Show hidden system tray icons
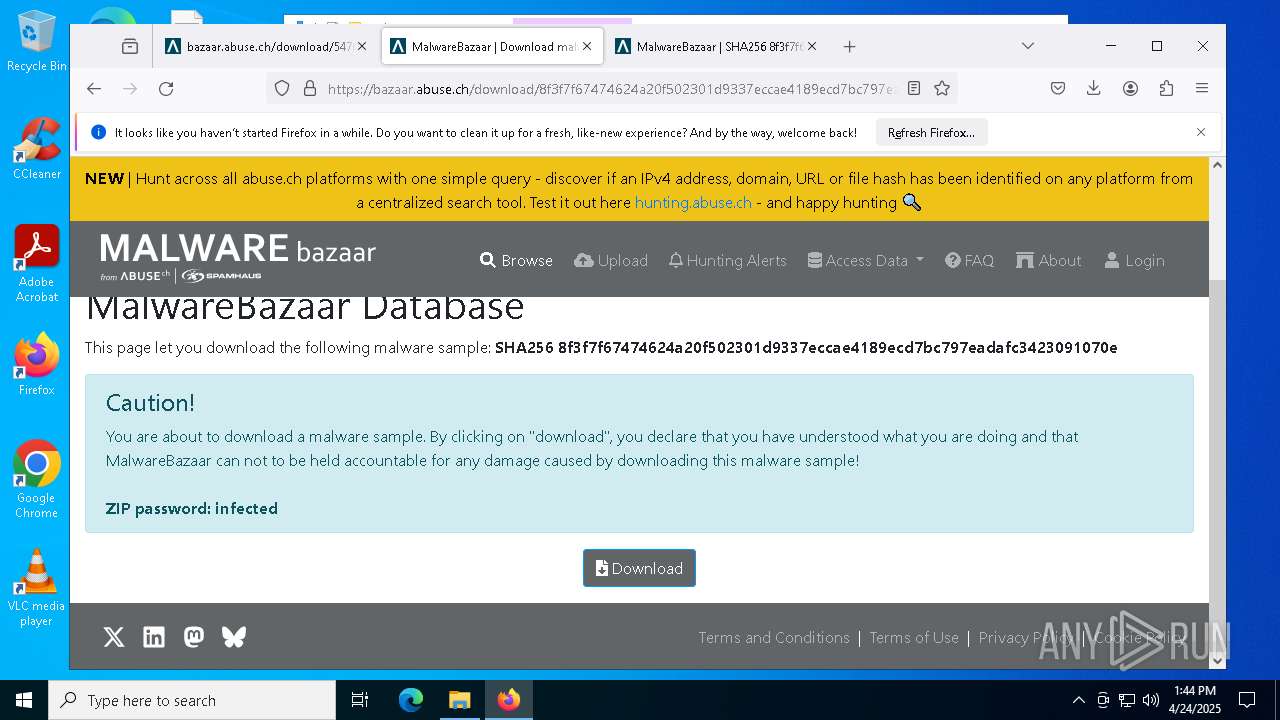Screen dimensions: 1280x720 [1078, 700]
